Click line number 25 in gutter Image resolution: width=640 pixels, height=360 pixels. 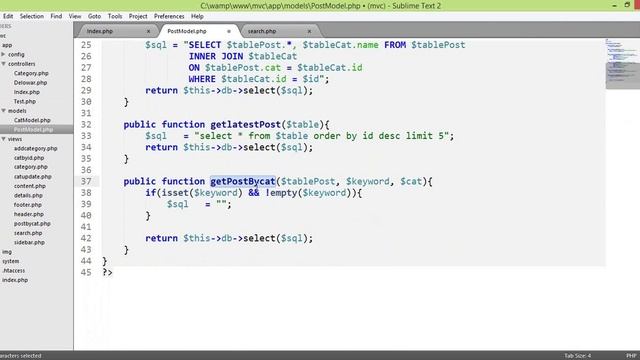click(x=86, y=45)
